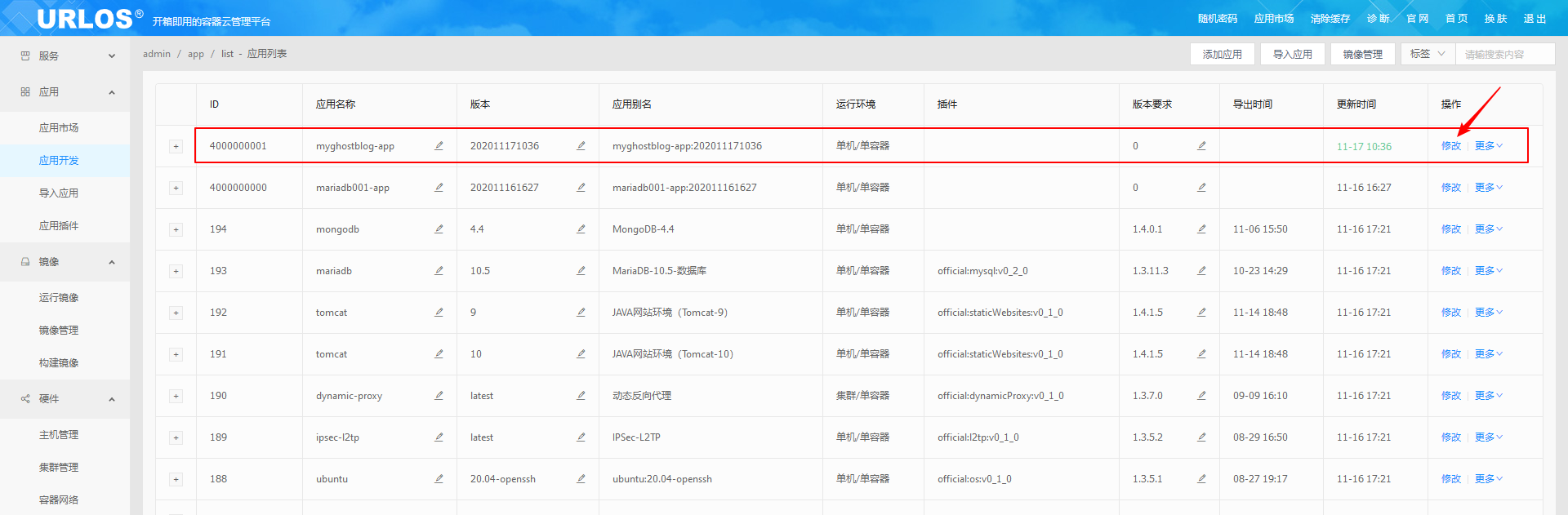The height and width of the screenshot is (515, 1568).
Task: Edit the 1.3.7.0 version requirement
Action: (x=1201, y=396)
